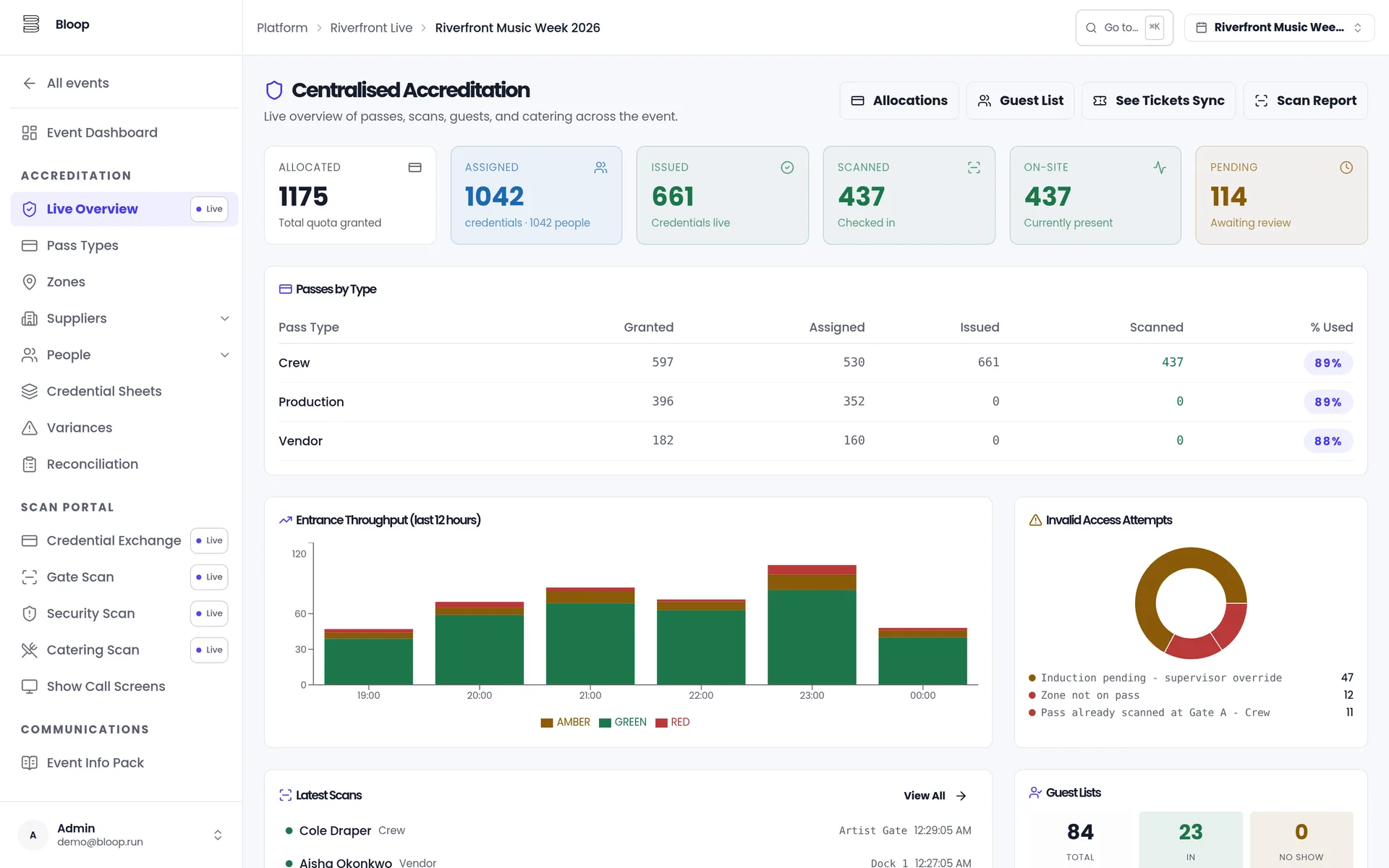
Task: Click the Bloop logo icon
Action: click(31, 24)
